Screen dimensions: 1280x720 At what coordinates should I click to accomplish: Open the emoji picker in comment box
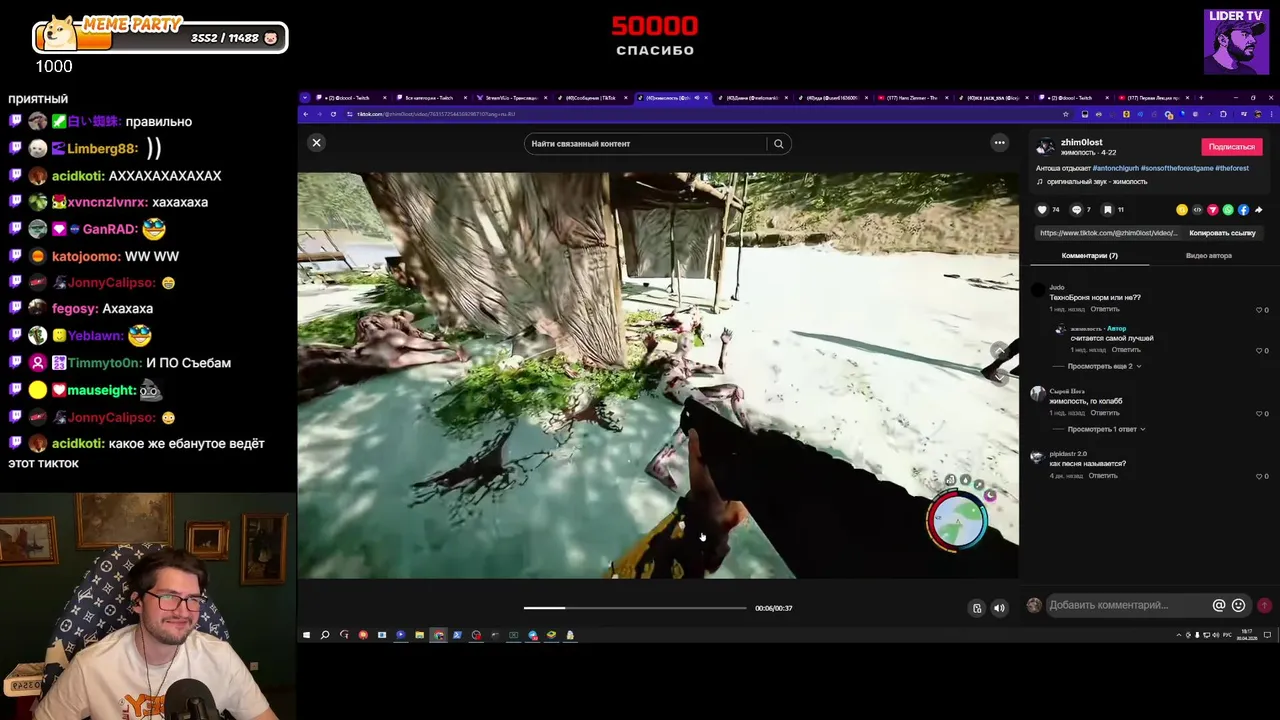coord(1238,605)
